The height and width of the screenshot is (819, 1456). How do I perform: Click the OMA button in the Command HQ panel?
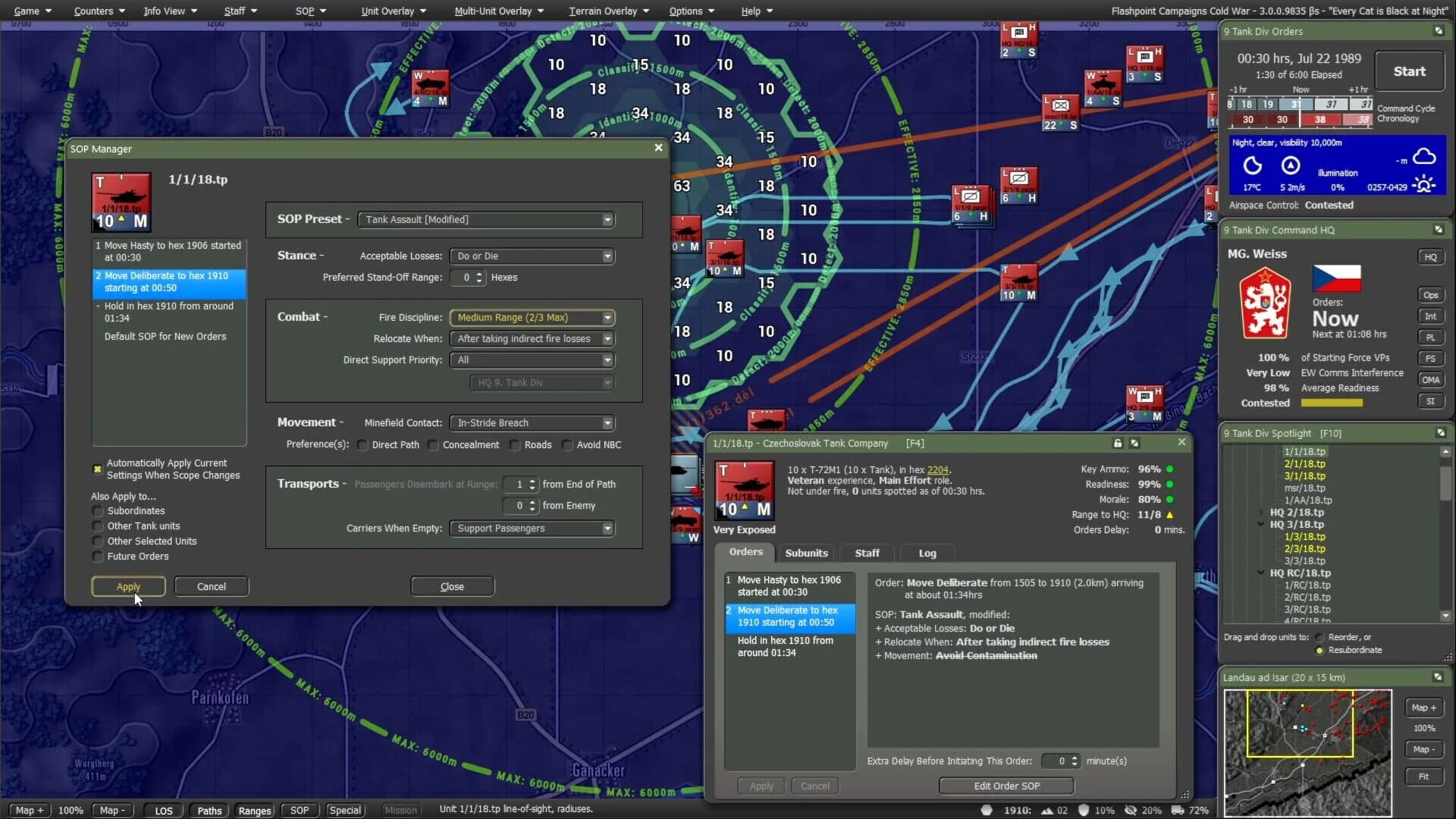click(x=1431, y=379)
